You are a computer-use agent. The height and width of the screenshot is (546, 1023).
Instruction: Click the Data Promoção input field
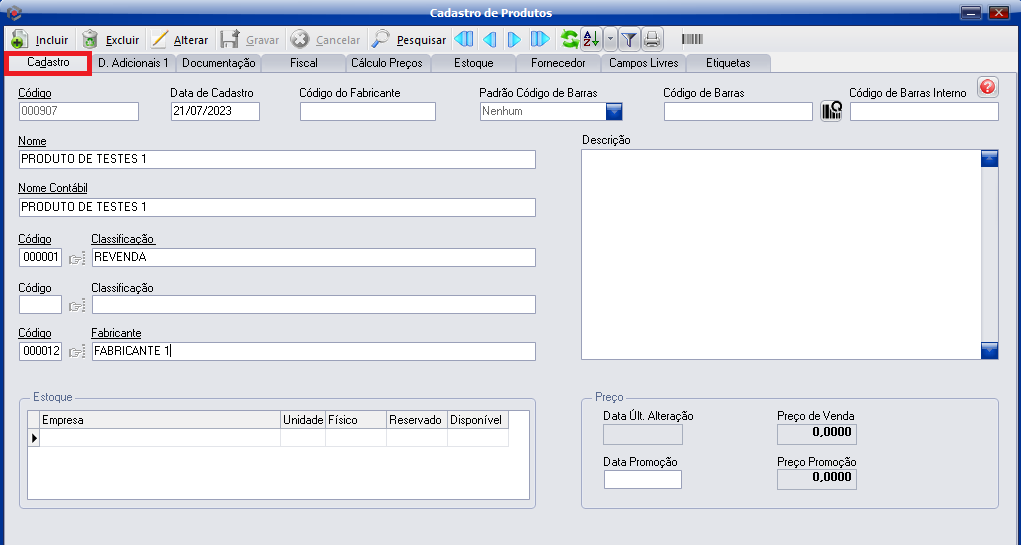[x=642, y=480]
